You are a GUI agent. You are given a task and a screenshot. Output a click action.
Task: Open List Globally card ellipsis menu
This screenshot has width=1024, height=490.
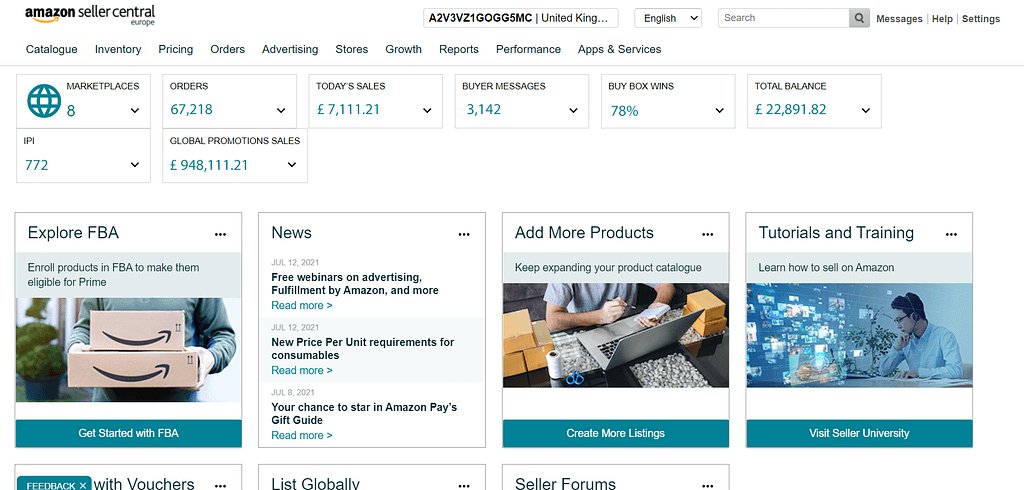click(464, 485)
